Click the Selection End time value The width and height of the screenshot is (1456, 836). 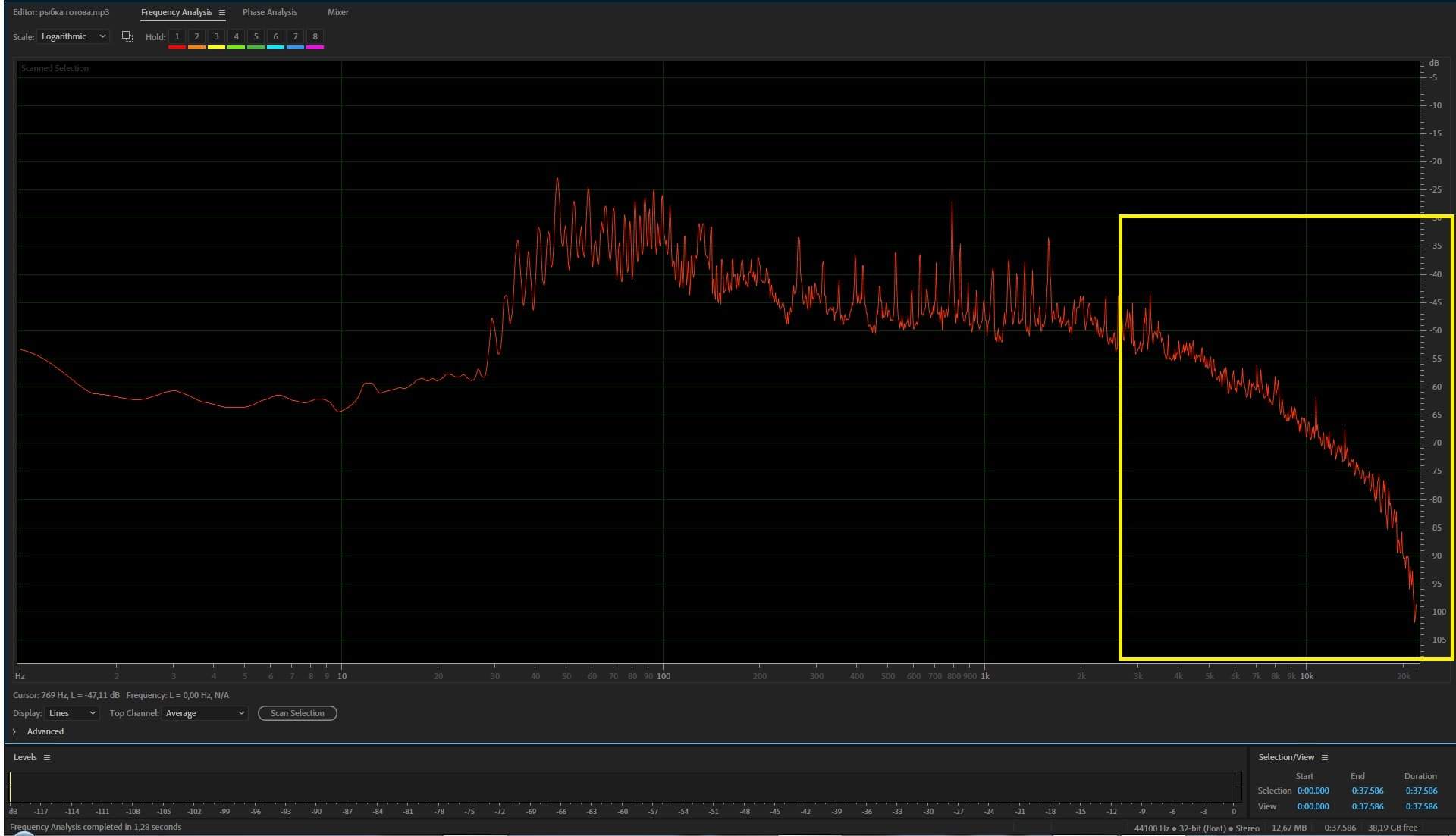point(1367,791)
